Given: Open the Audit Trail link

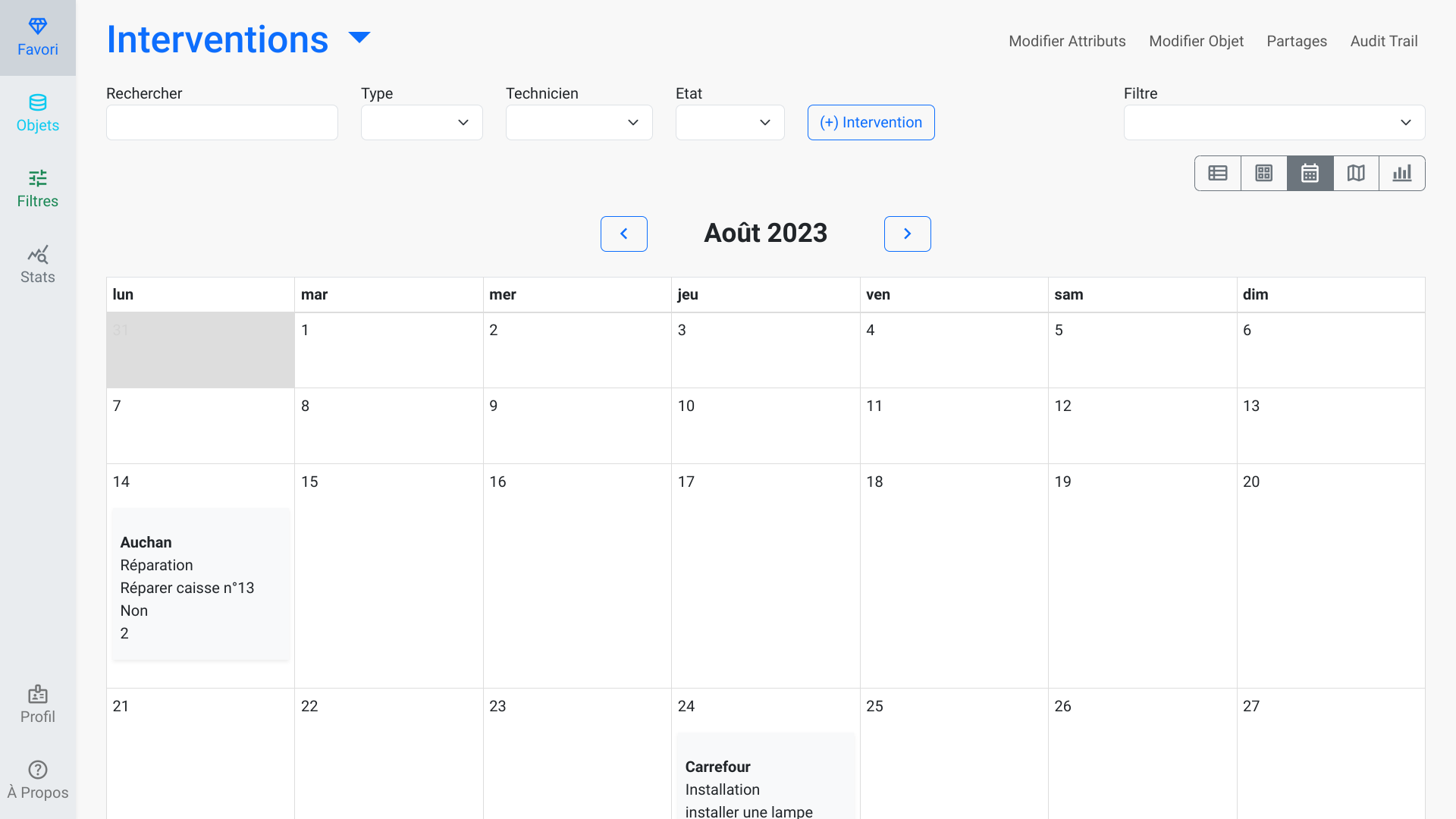Looking at the screenshot, I should [1383, 41].
